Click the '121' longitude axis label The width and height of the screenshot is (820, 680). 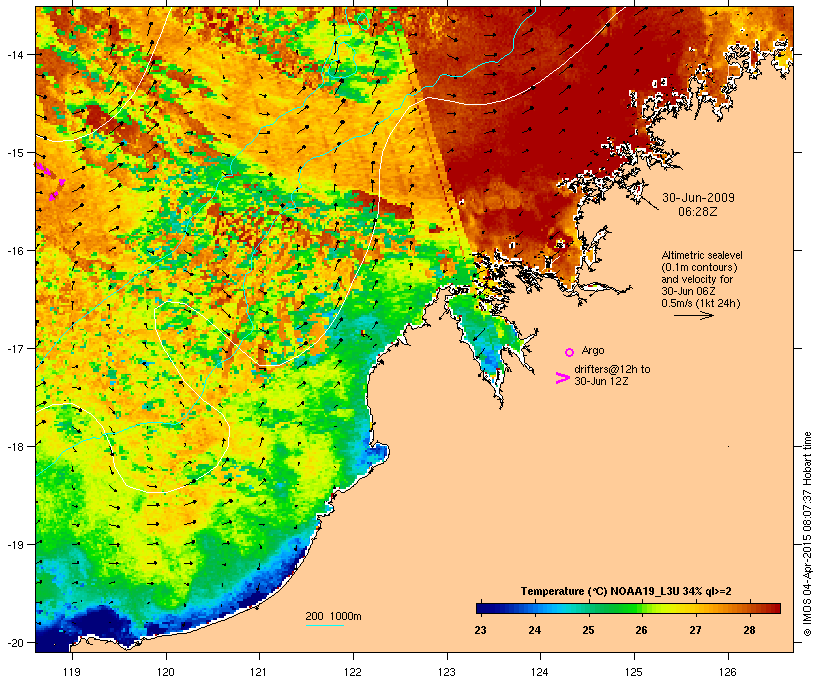259,672
